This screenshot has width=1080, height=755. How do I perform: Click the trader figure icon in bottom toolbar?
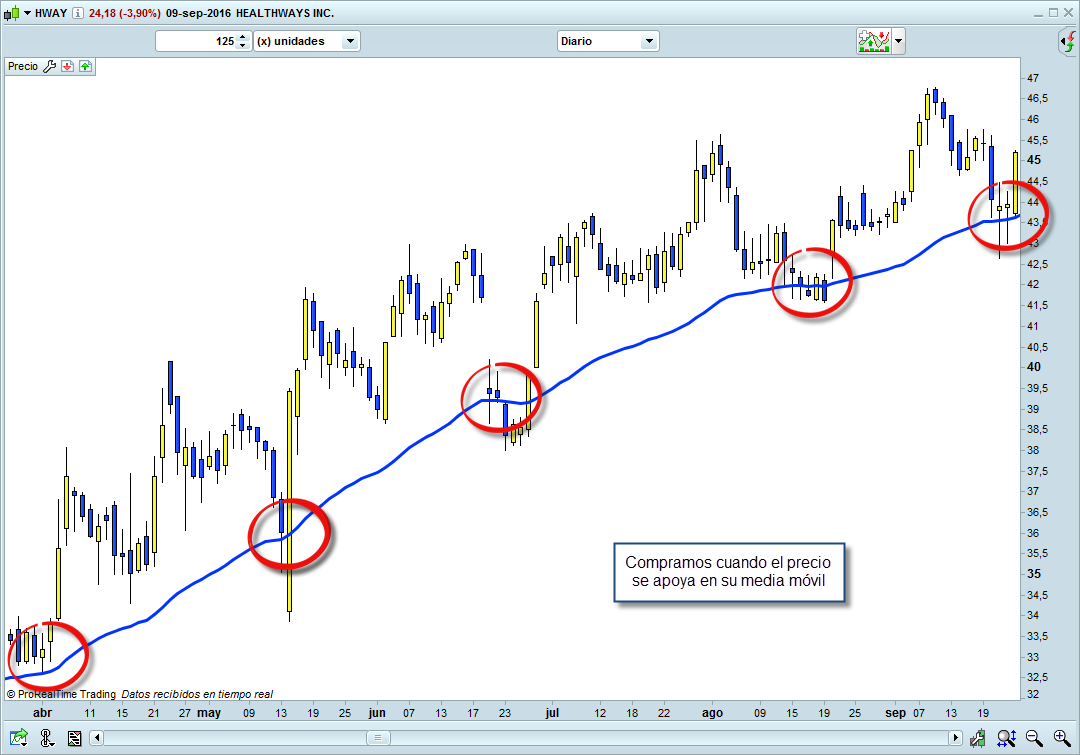(x=45, y=738)
